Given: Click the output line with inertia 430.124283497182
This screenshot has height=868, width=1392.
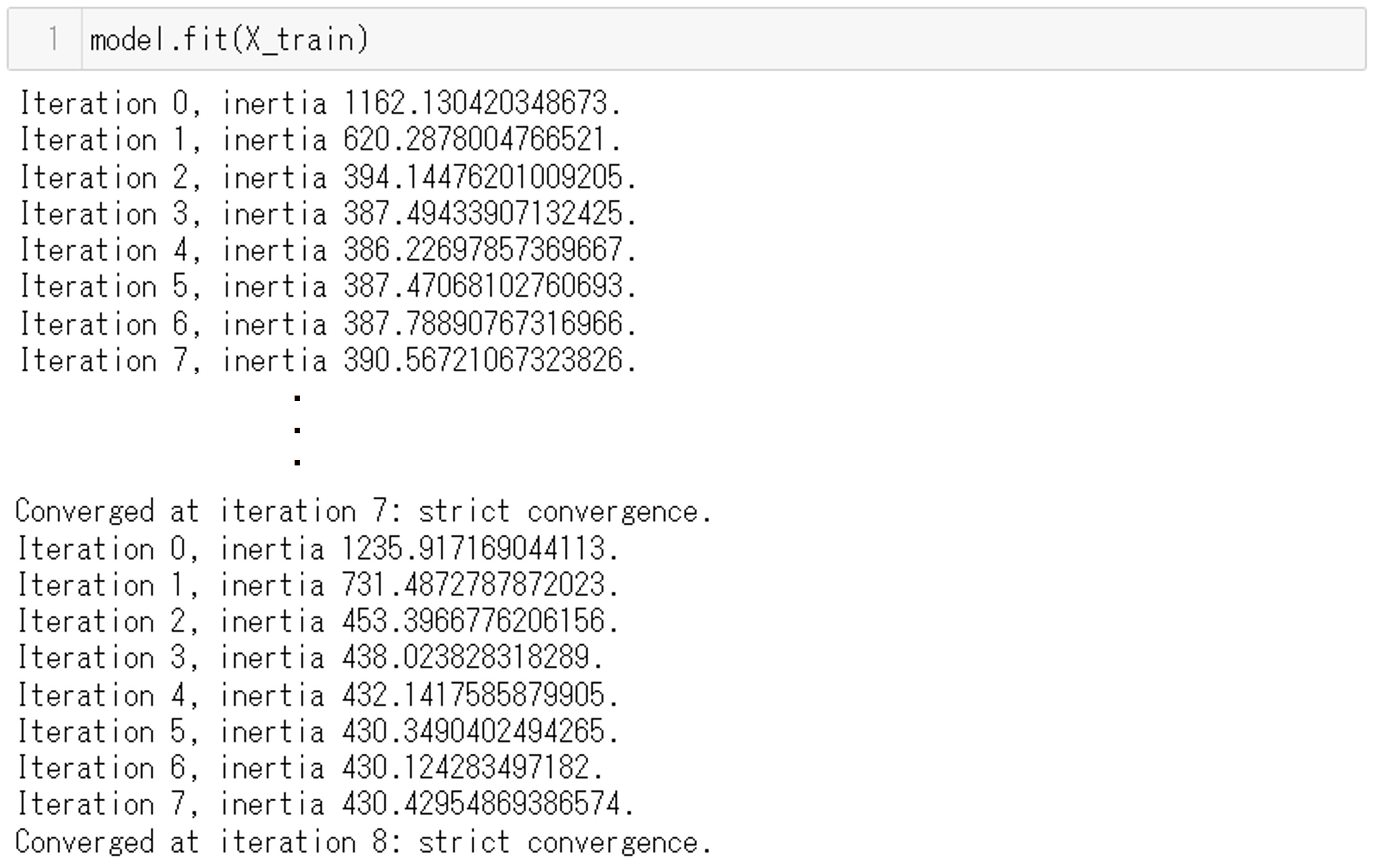Looking at the screenshot, I should [310, 768].
